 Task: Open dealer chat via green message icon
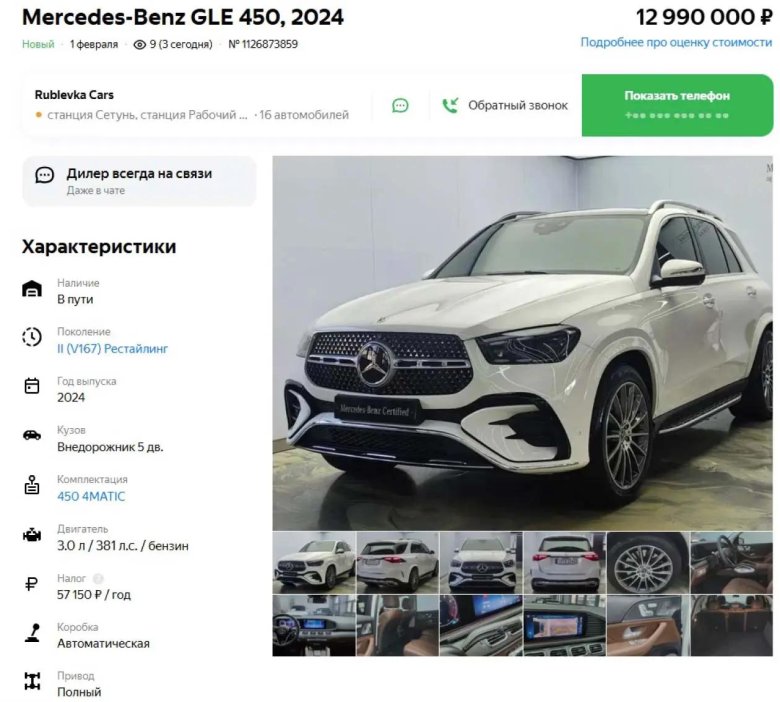pos(400,105)
